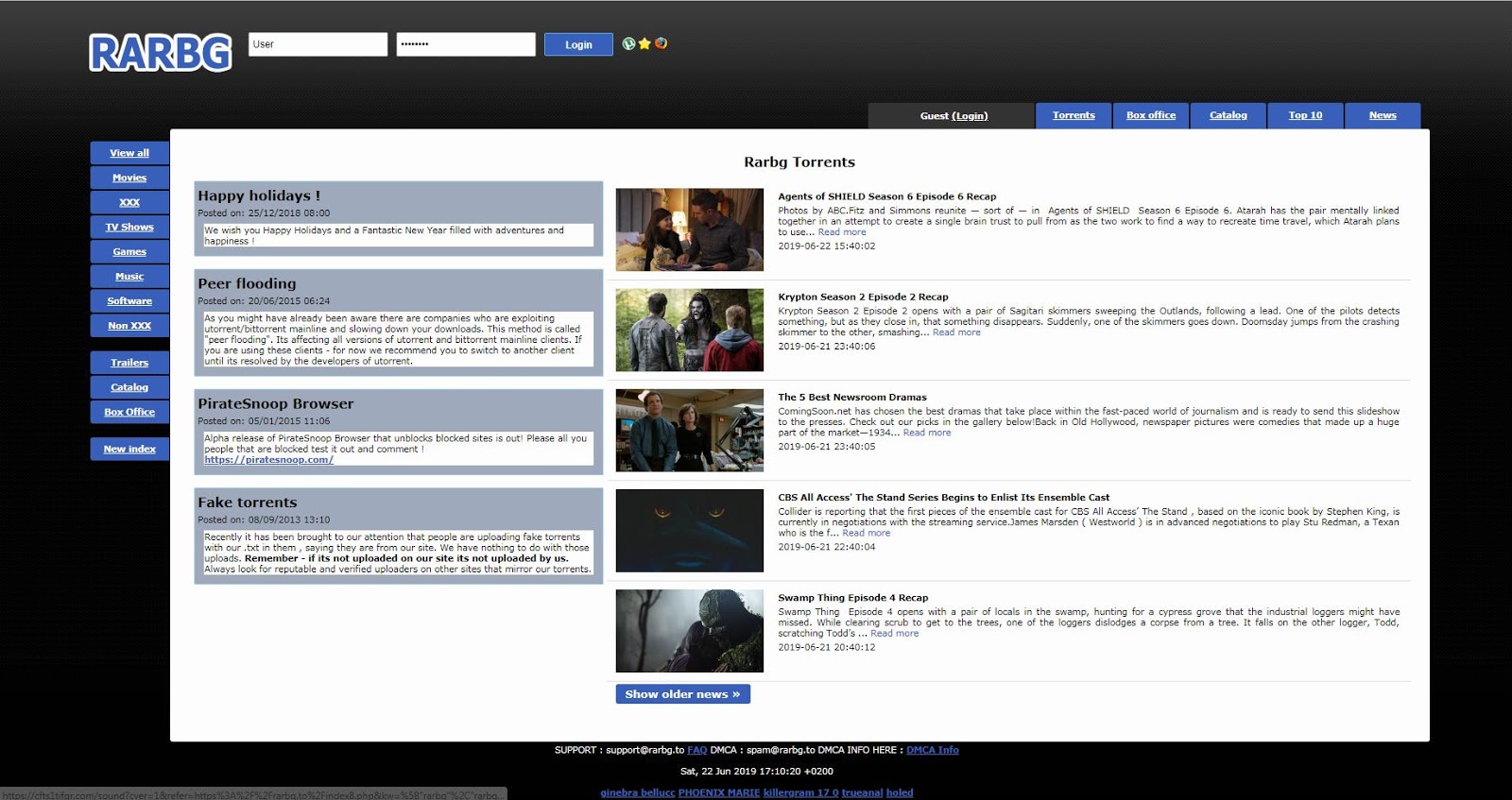Click the Firefox icon in the header
The width and height of the screenshot is (1512, 800).
(x=661, y=43)
